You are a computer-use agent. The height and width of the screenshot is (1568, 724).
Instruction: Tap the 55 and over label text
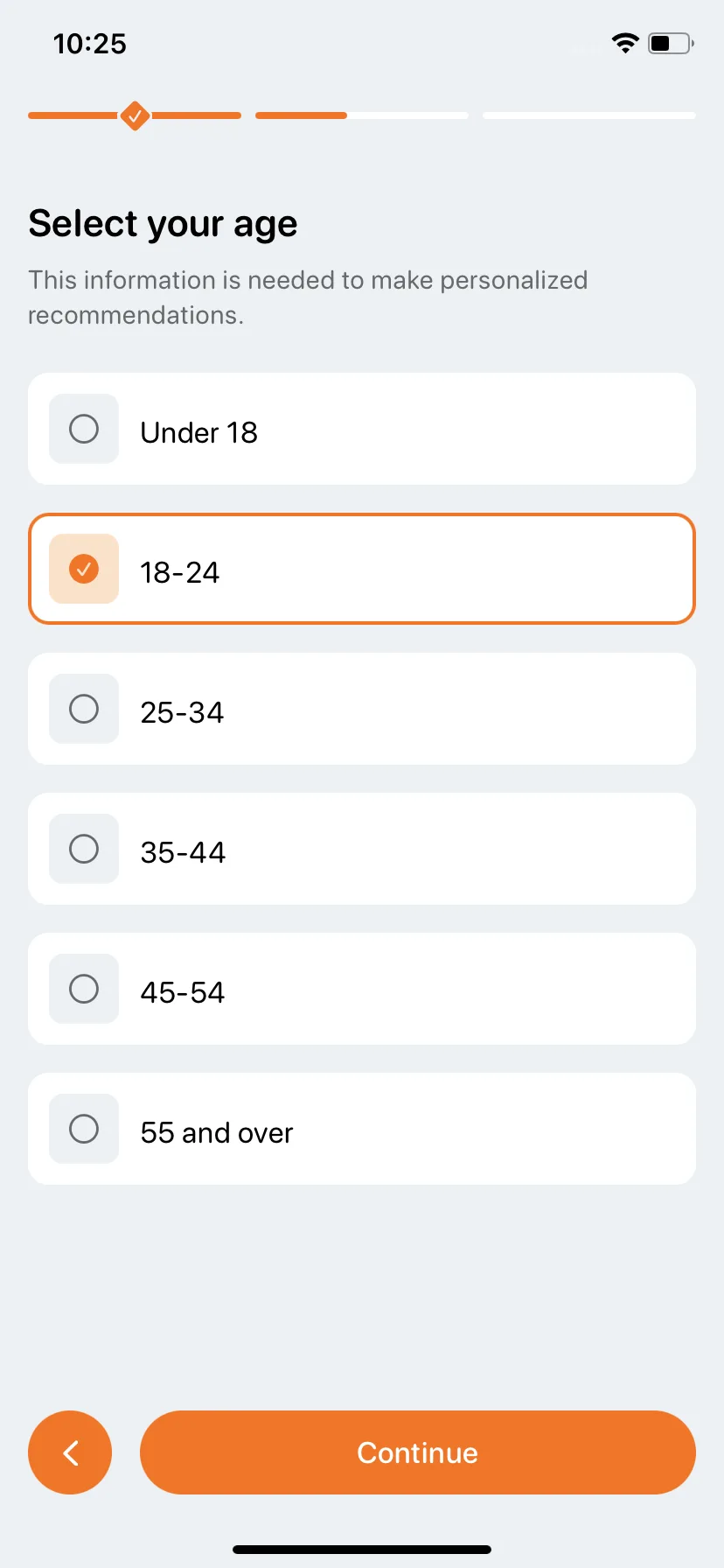(x=217, y=1132)
